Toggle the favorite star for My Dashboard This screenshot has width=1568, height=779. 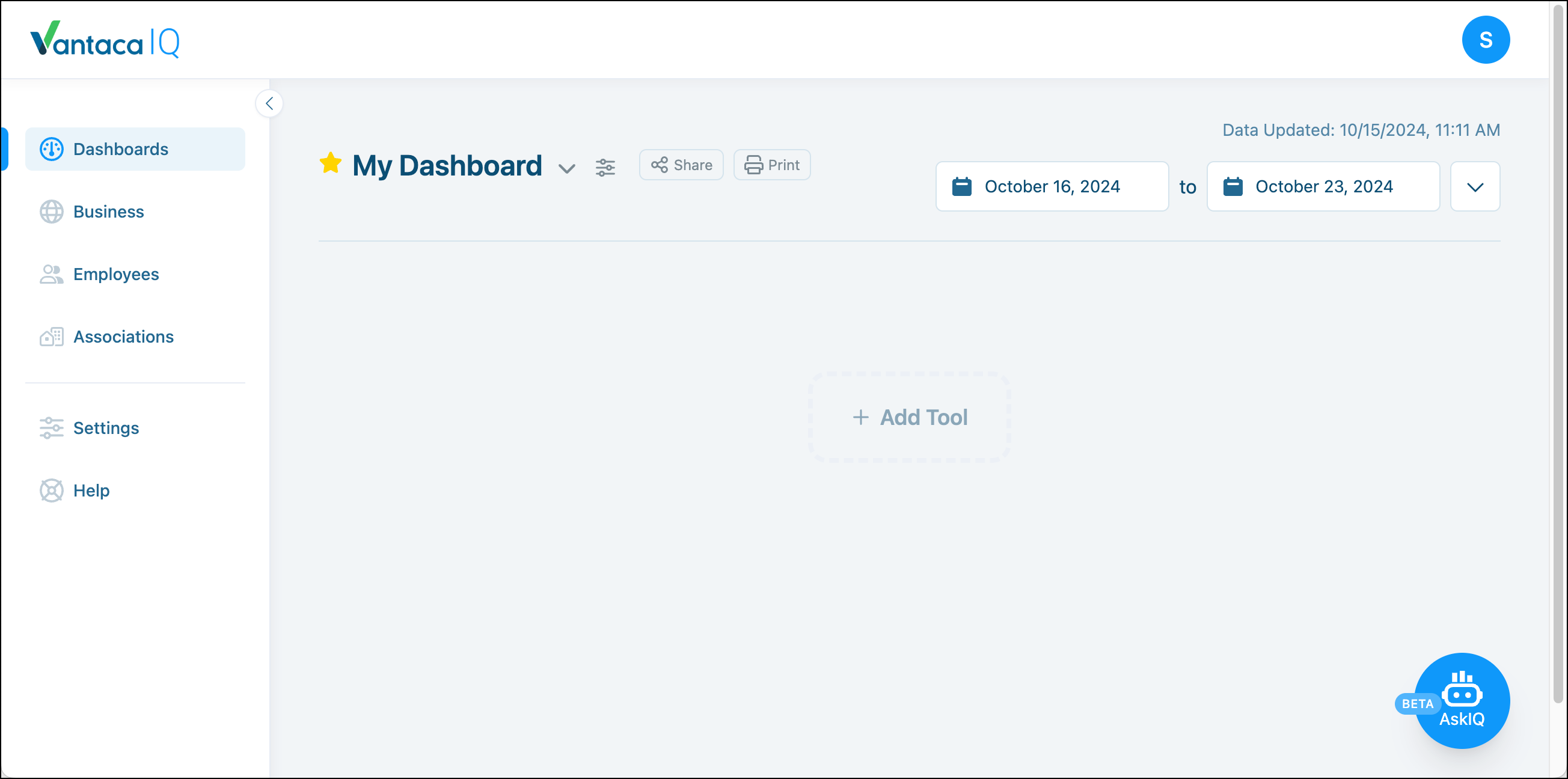[331, 163]
